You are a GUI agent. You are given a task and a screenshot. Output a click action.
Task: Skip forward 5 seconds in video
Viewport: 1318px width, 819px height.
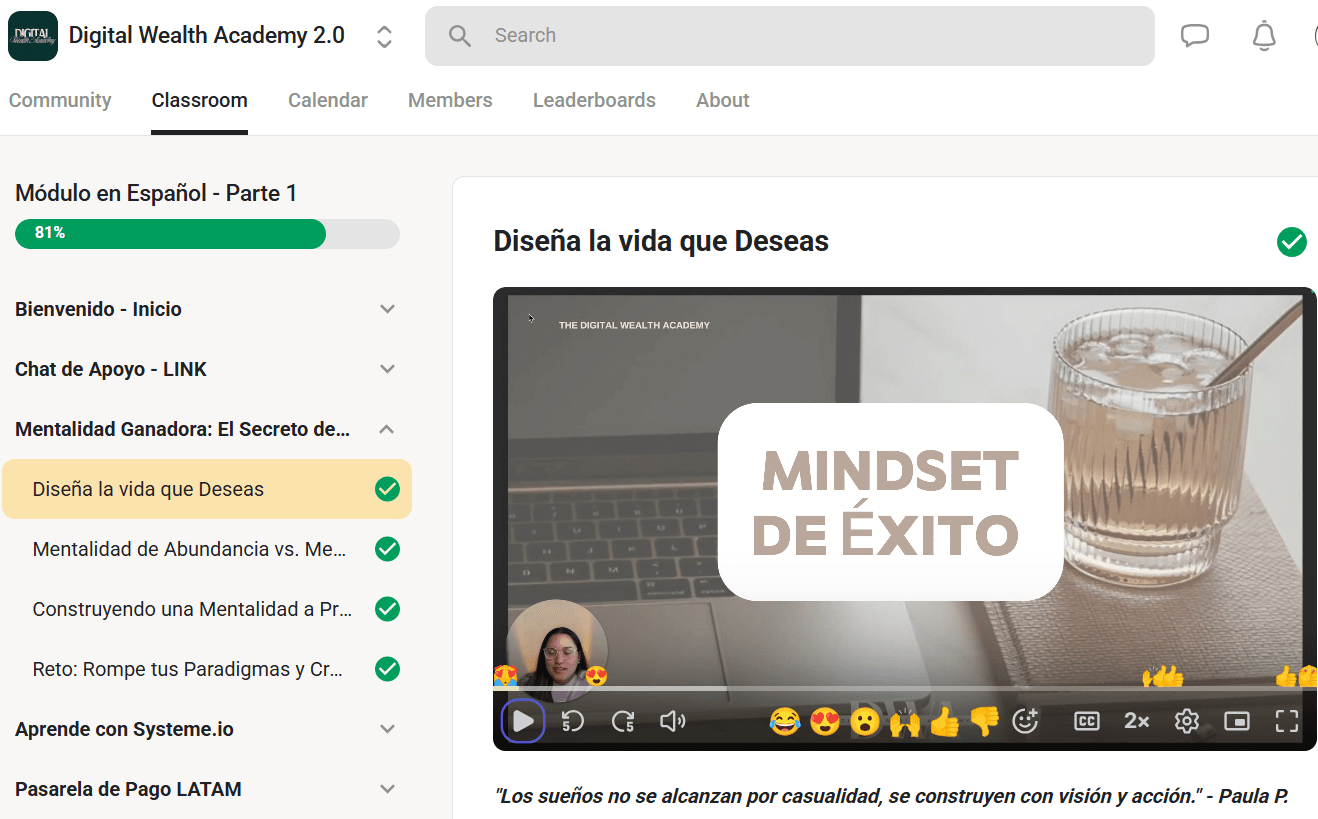click(623, 721)
